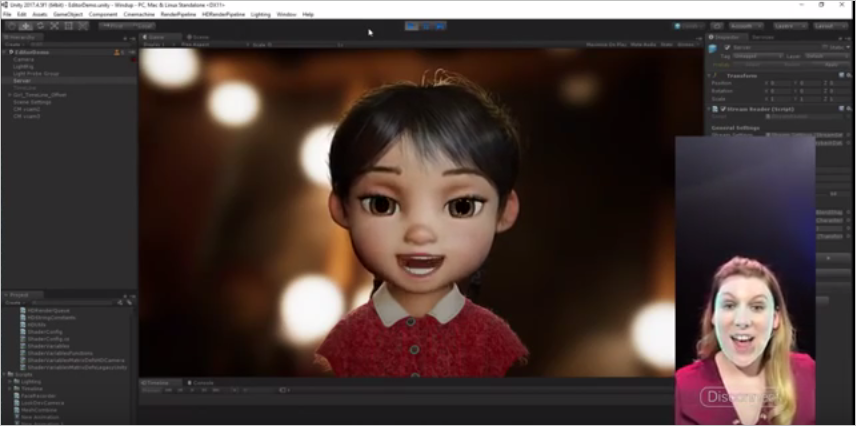Image resolution: width=856 pixels, height=426 pixels.
Task: Collapse the Scripts folder in Project
Action: click(x=4, y=375)
